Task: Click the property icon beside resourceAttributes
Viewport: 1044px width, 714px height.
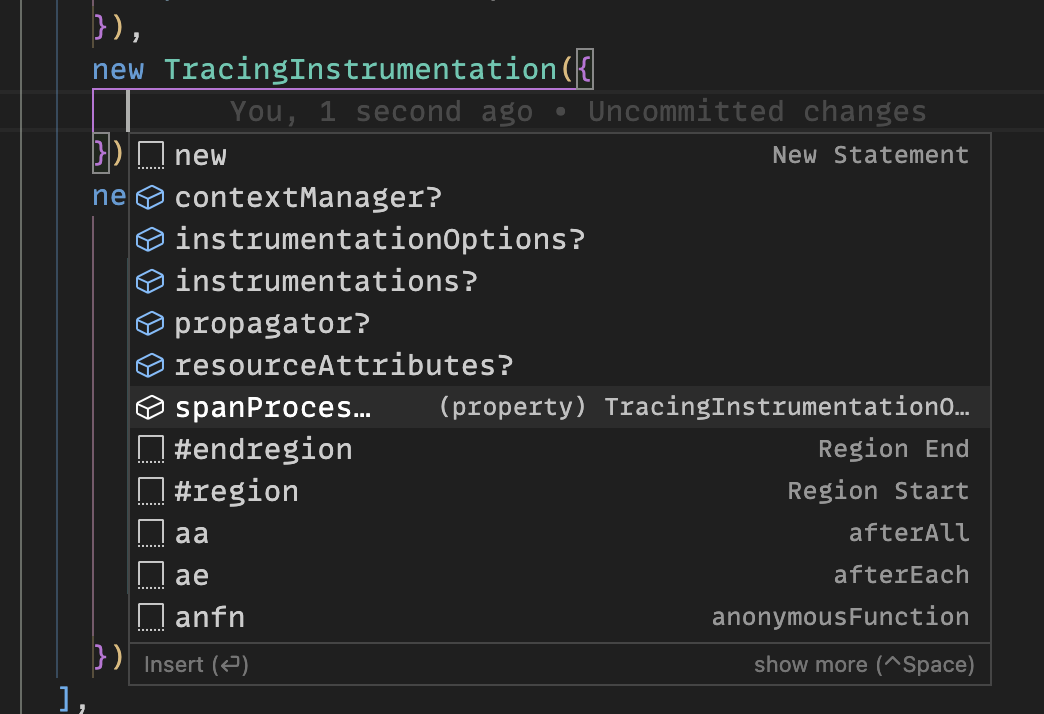Action: [149, 365]
